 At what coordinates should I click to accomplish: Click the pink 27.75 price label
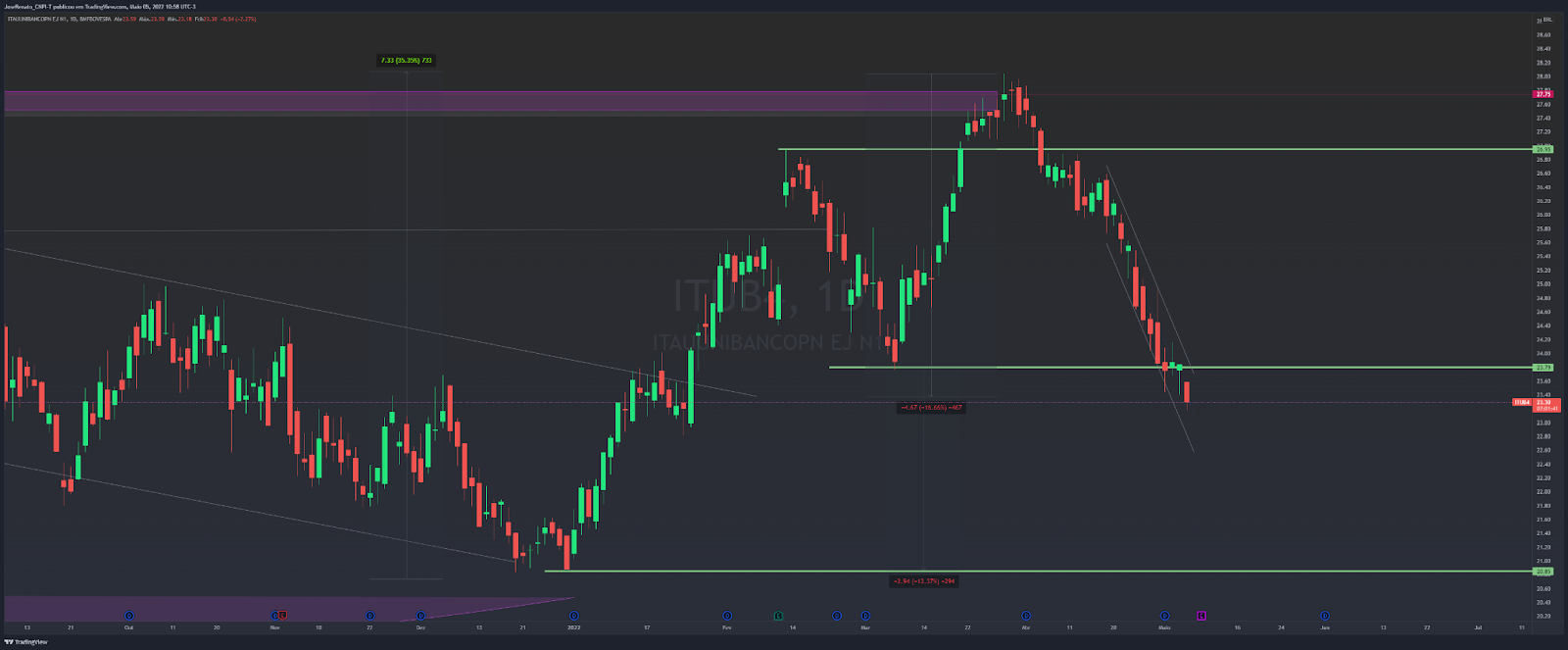pos(1543,94)
